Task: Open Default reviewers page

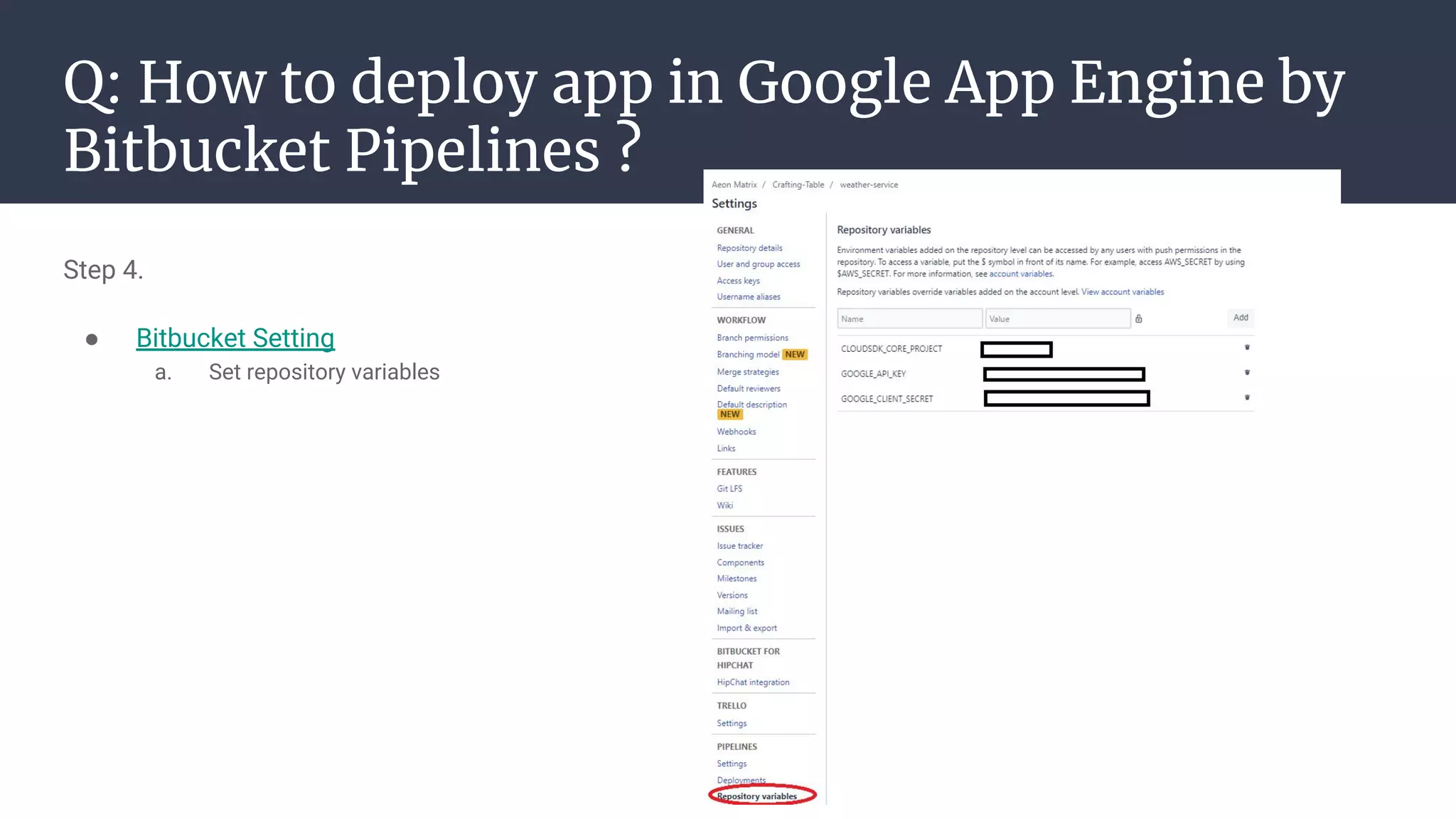Action: [749, 389]
